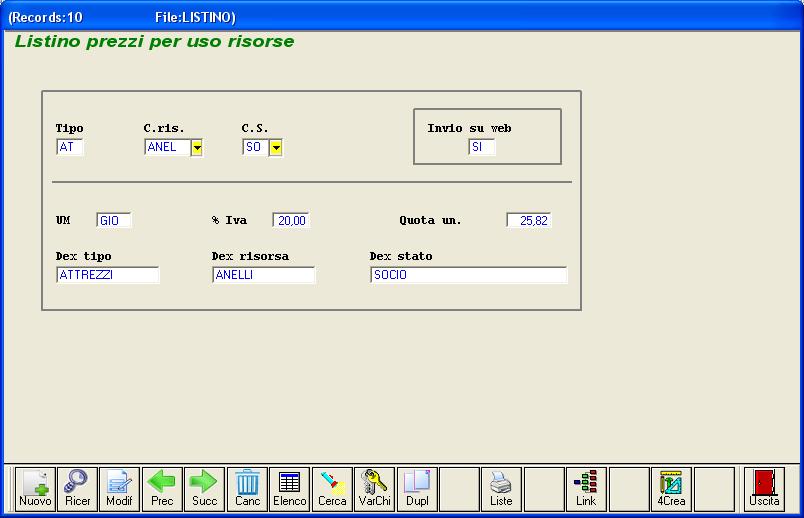Expand the C.S. dropdown arrow
This screenshot has width=804, height=518.
pyautogui.click(x=276, y=148)
